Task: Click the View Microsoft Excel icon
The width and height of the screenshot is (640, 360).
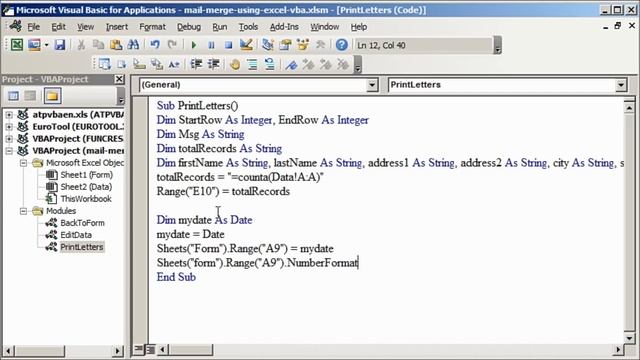Action: click(x=17, y=44)
